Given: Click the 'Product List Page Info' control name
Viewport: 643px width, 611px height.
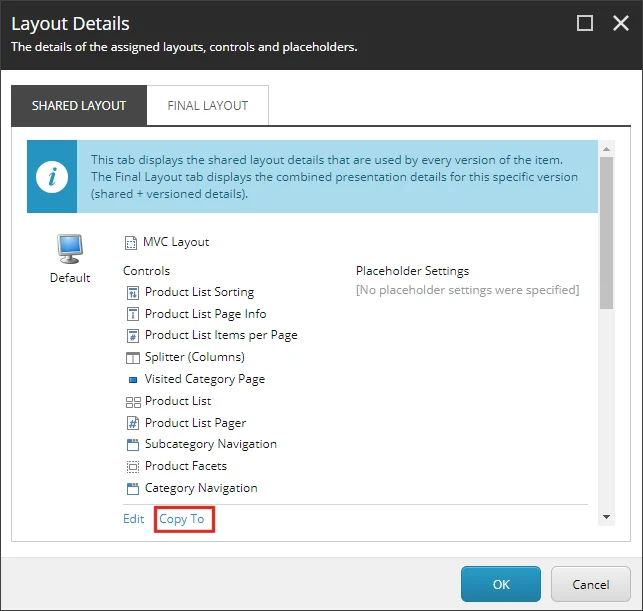Looking at the screenshot, I should pyautogui.click(x=205, y=314).
